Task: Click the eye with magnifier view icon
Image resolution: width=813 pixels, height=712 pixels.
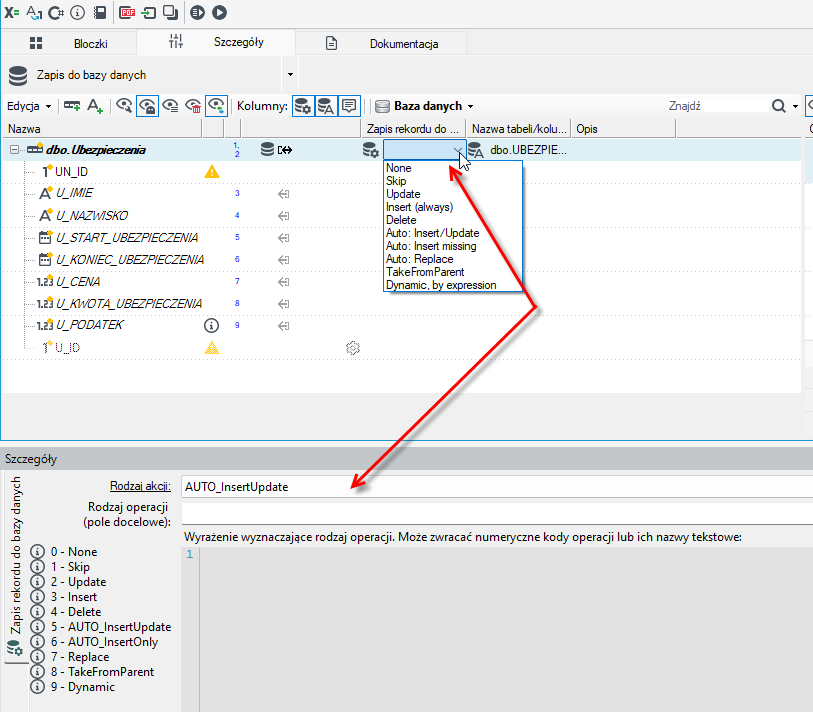Action: pyautogui.click(x=124, y=106)
